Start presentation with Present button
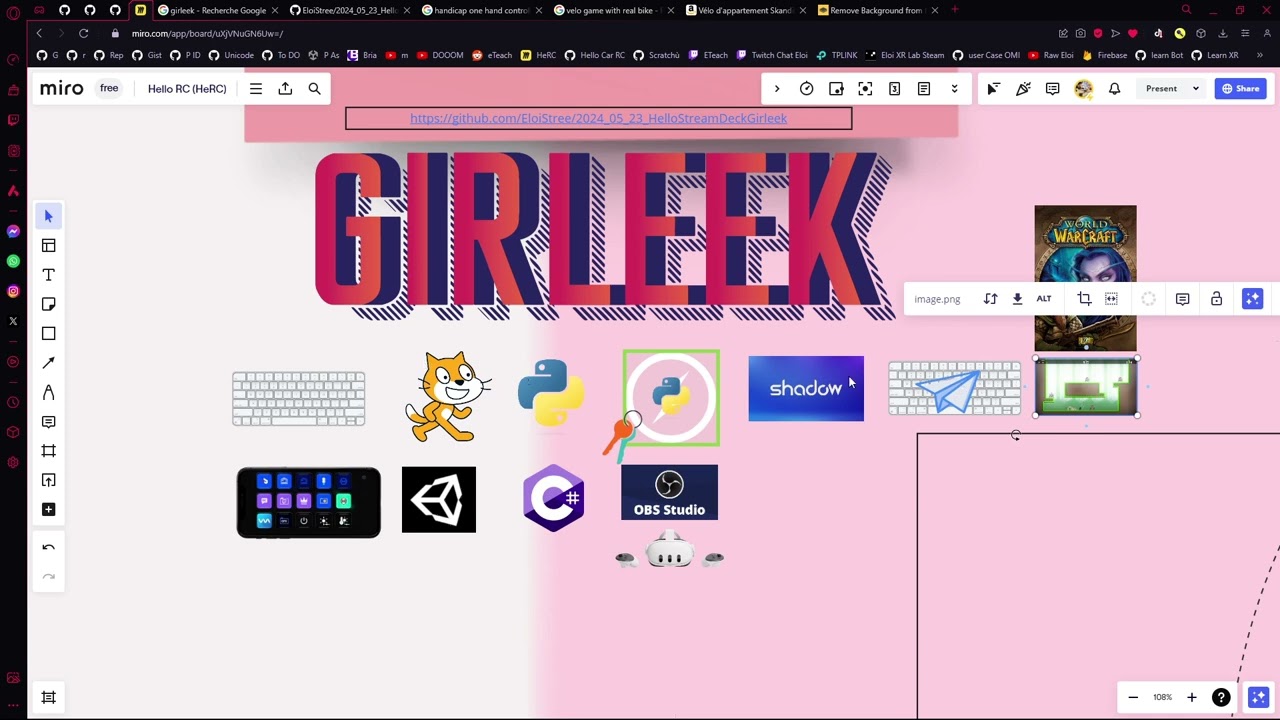 1161,89
